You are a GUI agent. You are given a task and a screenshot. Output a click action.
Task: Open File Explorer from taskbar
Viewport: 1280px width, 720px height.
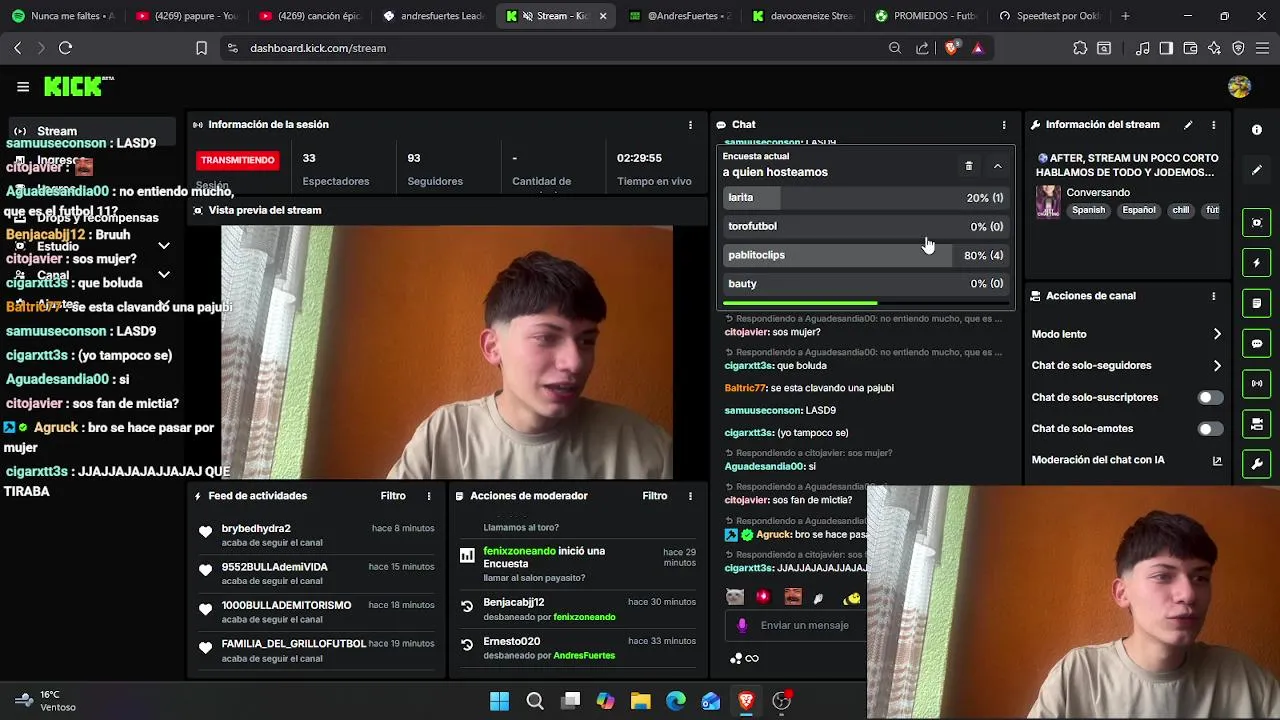(x=640, y=701)
